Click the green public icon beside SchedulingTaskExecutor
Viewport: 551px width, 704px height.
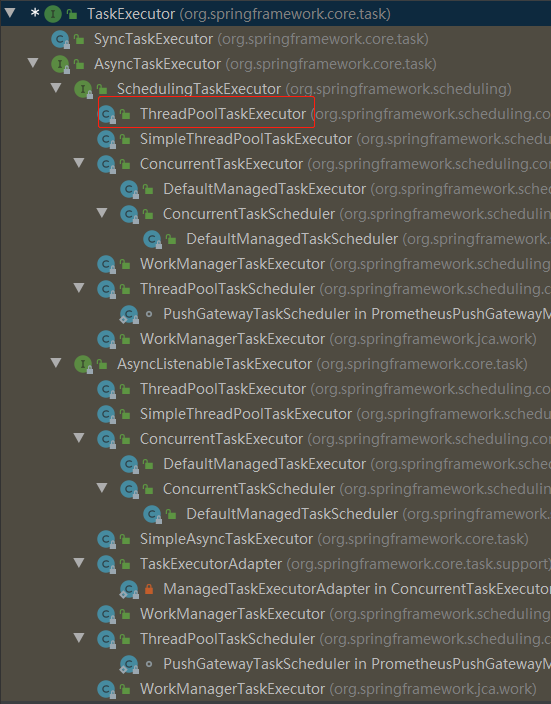[x=102, y=89]
